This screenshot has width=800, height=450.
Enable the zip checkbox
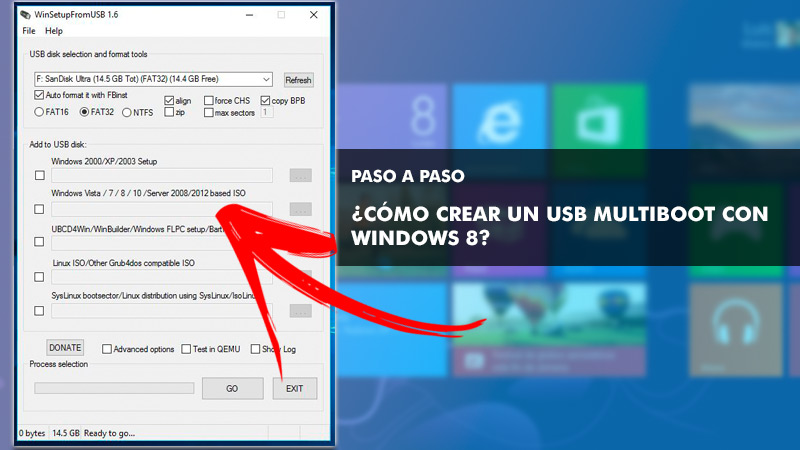169,112
